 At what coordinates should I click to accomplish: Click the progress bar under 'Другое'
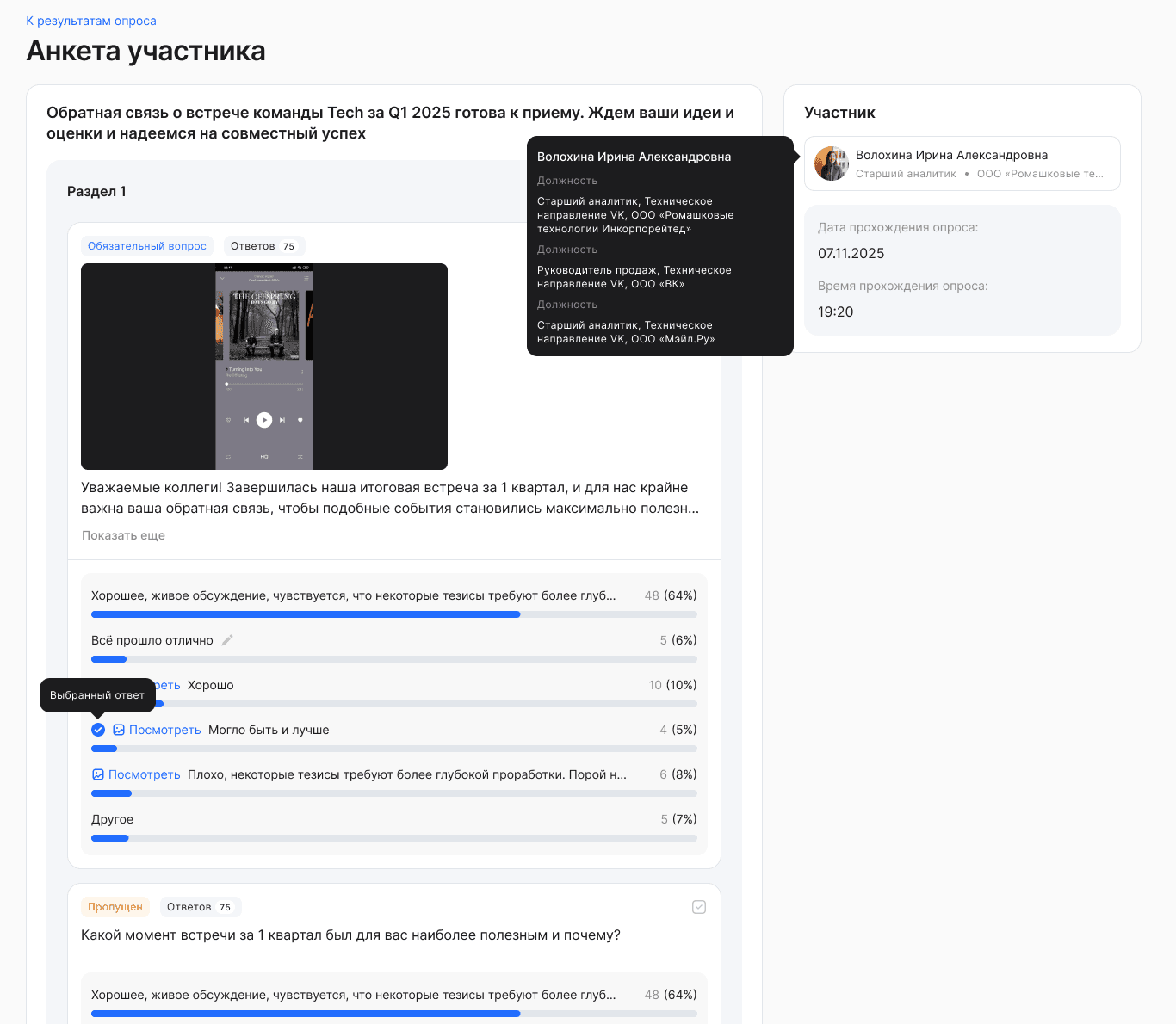(394, 838)
